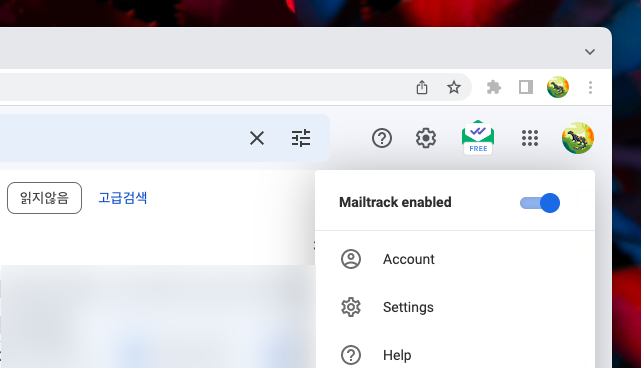Turn off the Mailtrack enabled switch
641x368 pixels.
(540, 203)
